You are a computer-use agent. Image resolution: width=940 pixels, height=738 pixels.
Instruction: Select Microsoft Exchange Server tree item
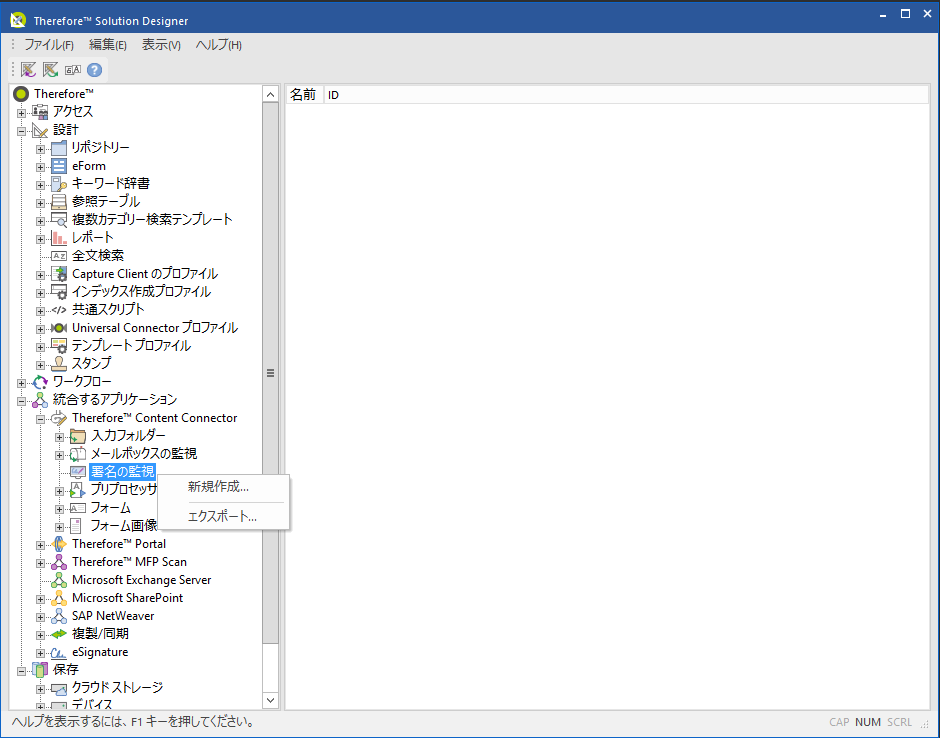141,580
